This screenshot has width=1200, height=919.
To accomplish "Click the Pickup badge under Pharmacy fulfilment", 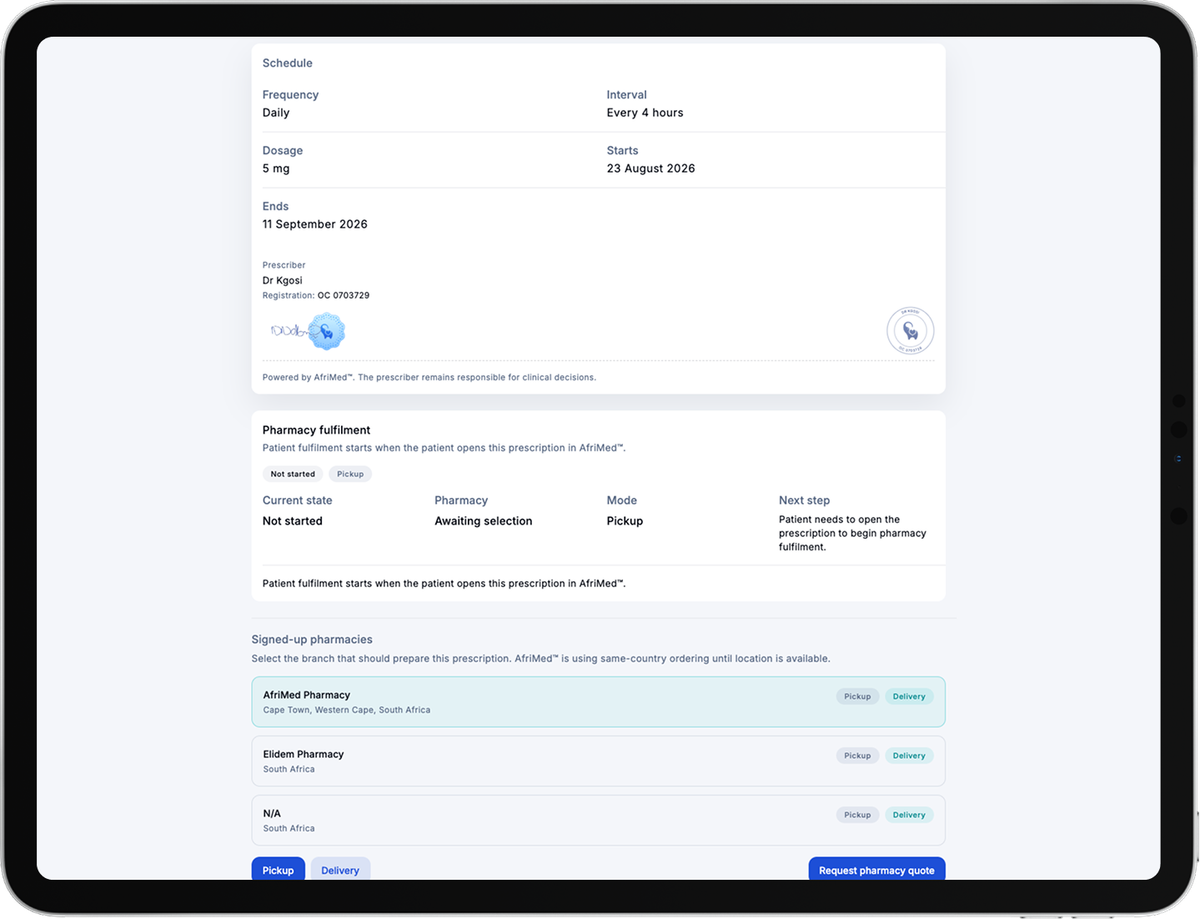I will click(350, 474).
